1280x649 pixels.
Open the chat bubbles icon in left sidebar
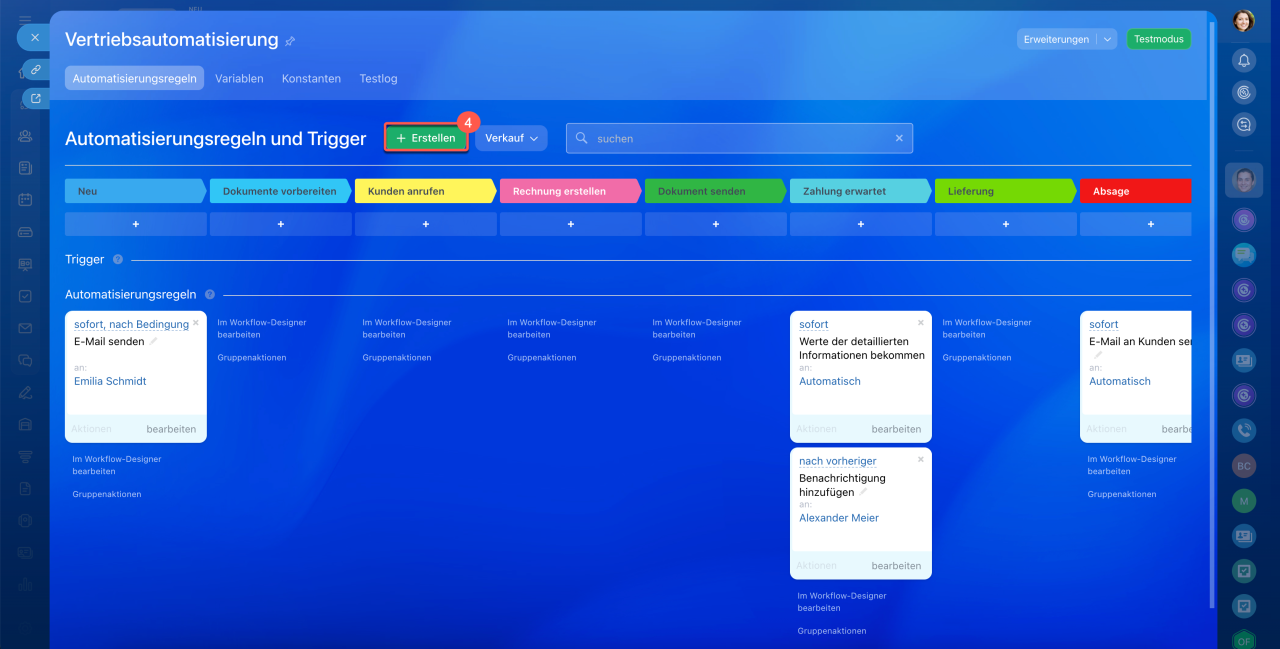(25, 360)
